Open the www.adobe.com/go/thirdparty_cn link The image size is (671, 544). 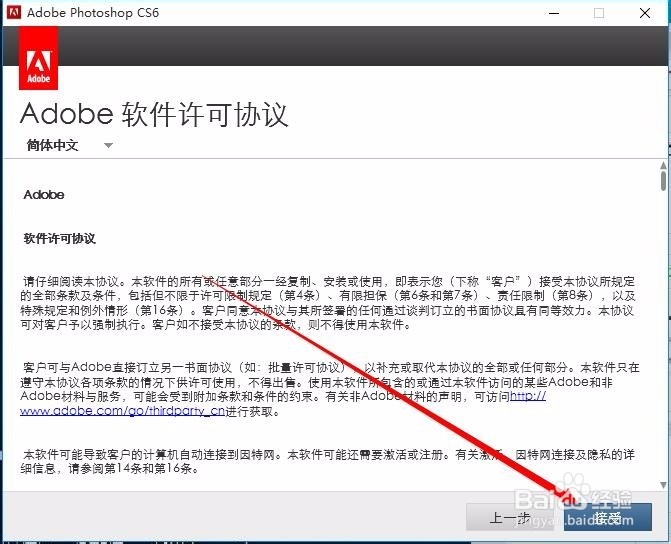(122, 411)
